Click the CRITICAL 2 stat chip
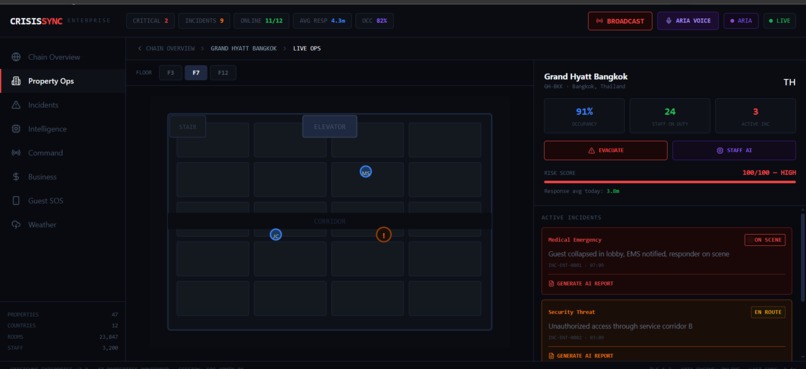This screenshot has height=369, width=806. (151, 21)
